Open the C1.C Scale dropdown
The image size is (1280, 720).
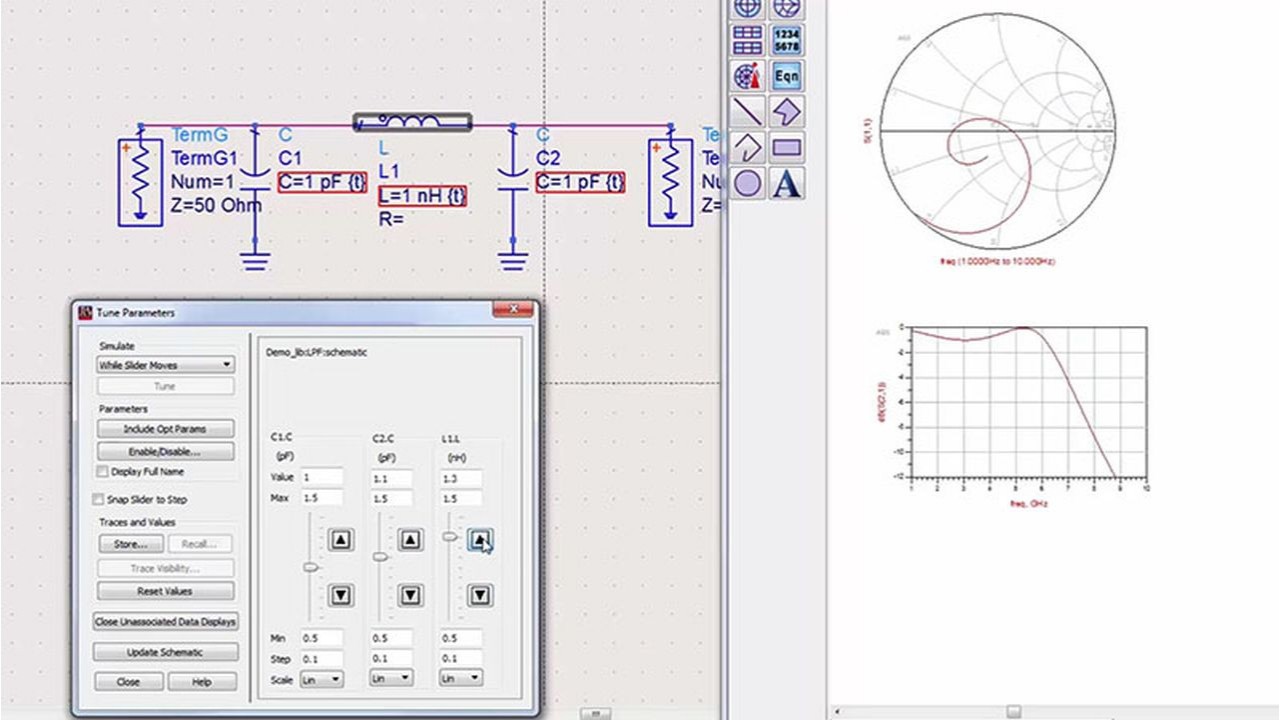click(321, 679)
